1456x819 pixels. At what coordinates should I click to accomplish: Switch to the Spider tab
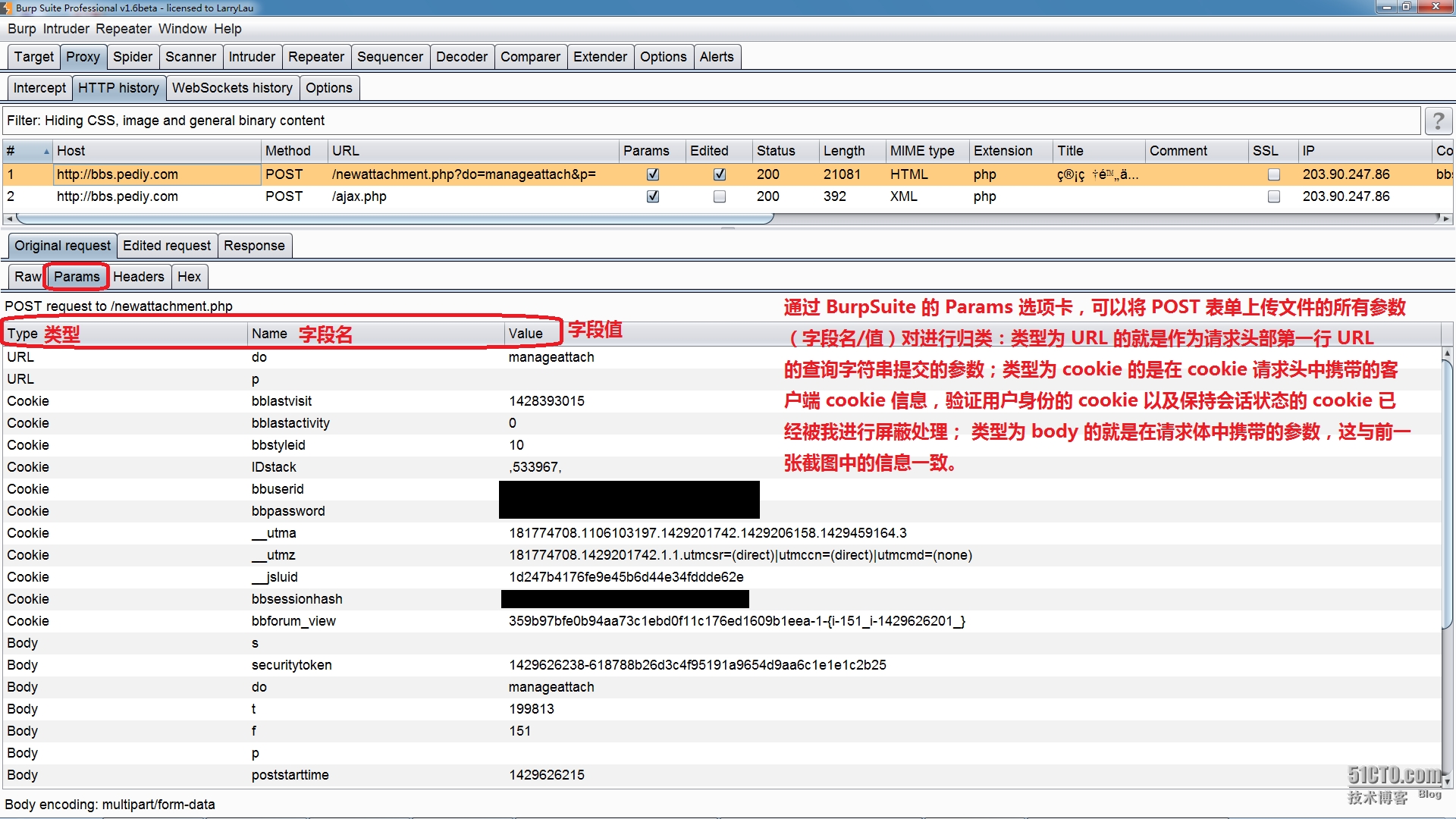click(x=133, y=57)
